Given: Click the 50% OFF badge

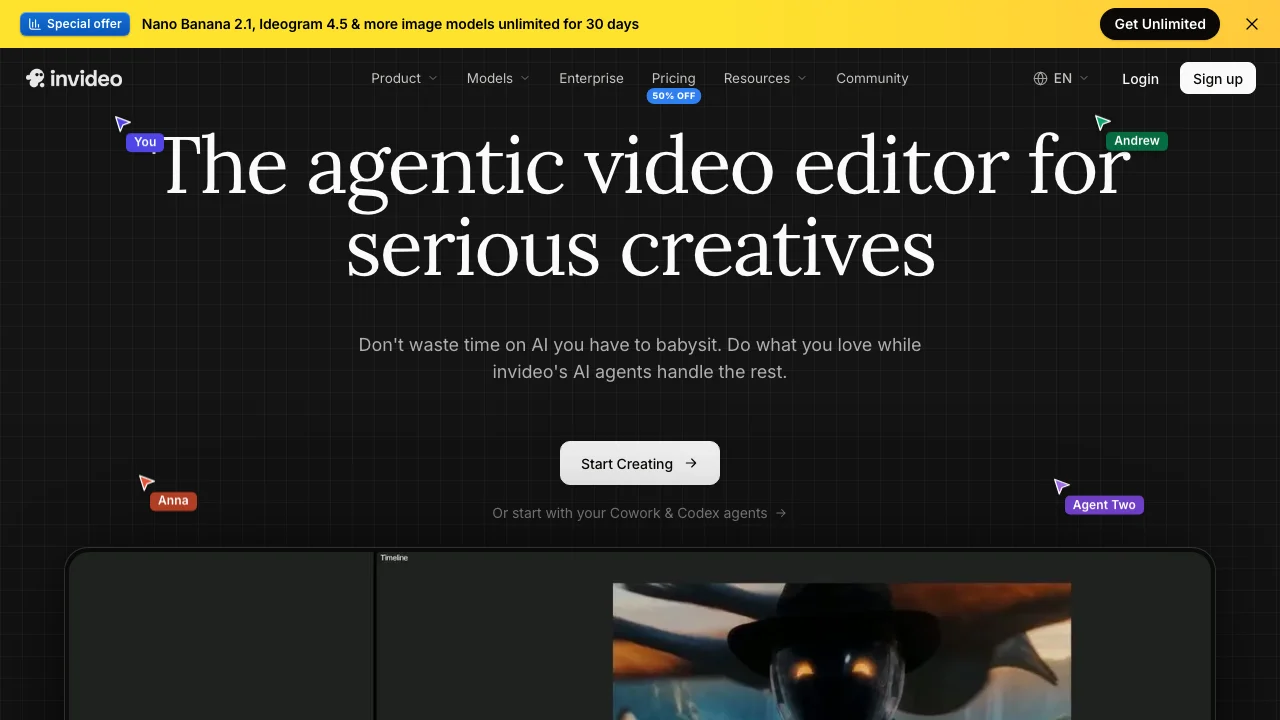Looking at the screenshot, I should click(x=674, y=96).
